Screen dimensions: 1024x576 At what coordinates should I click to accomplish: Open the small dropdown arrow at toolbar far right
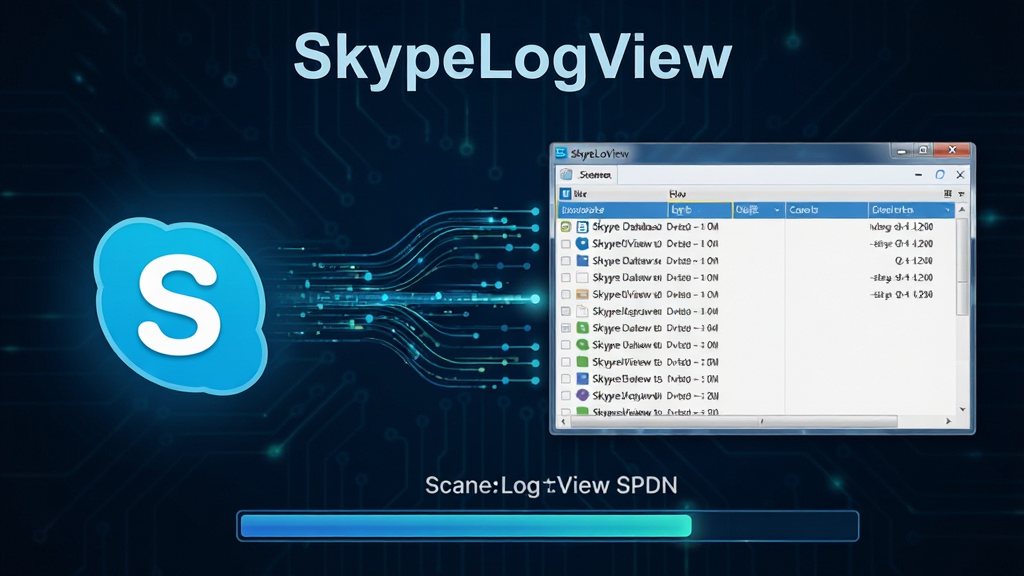[961, 194]
